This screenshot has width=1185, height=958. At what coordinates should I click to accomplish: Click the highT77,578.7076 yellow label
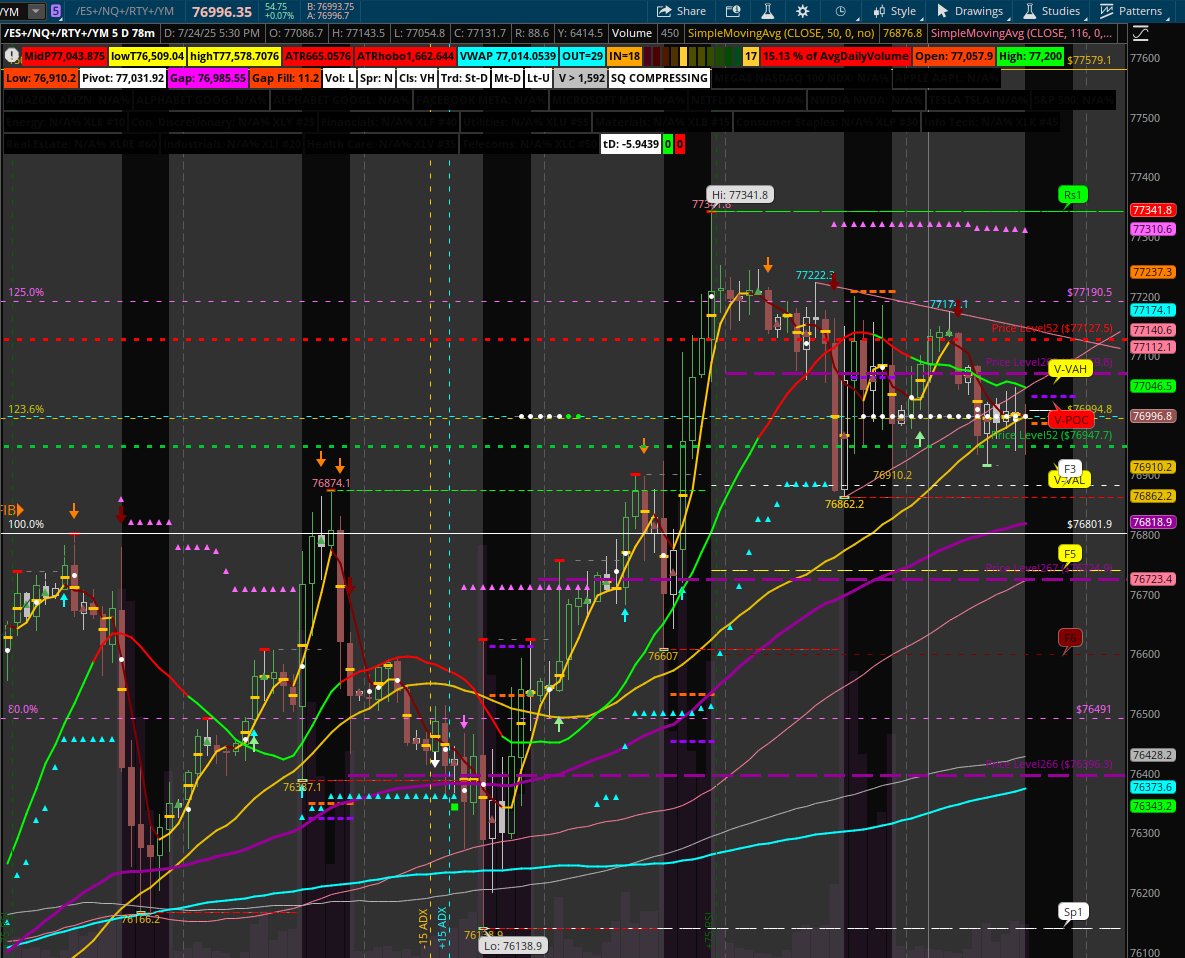coord(234,56)
